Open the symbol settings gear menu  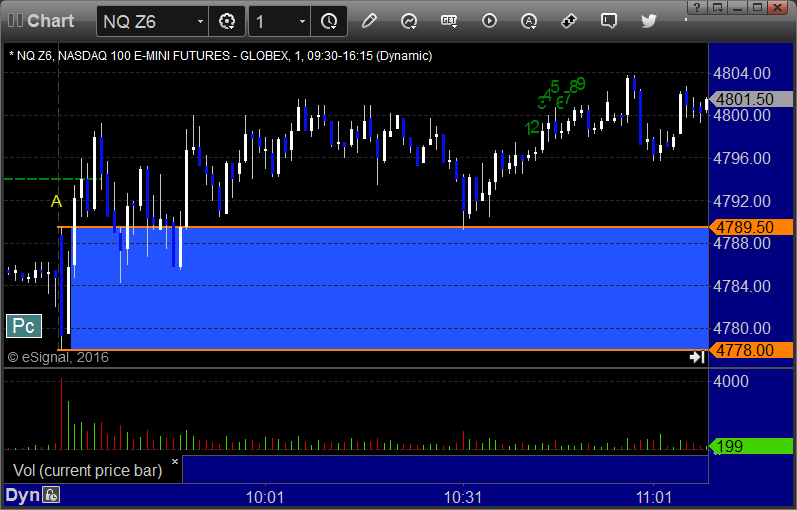227,21
